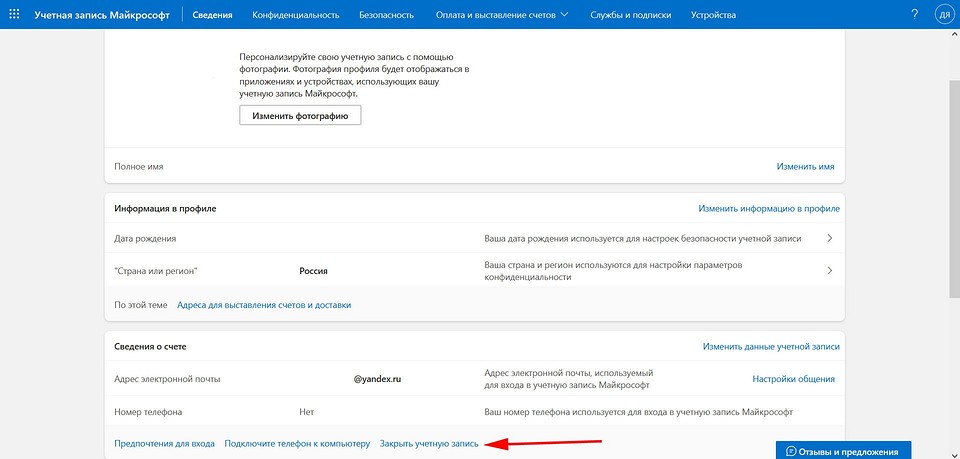Click Изменить данные учетной записи link
The height and width of the screenshot is (459, 960).
(771, 346)
